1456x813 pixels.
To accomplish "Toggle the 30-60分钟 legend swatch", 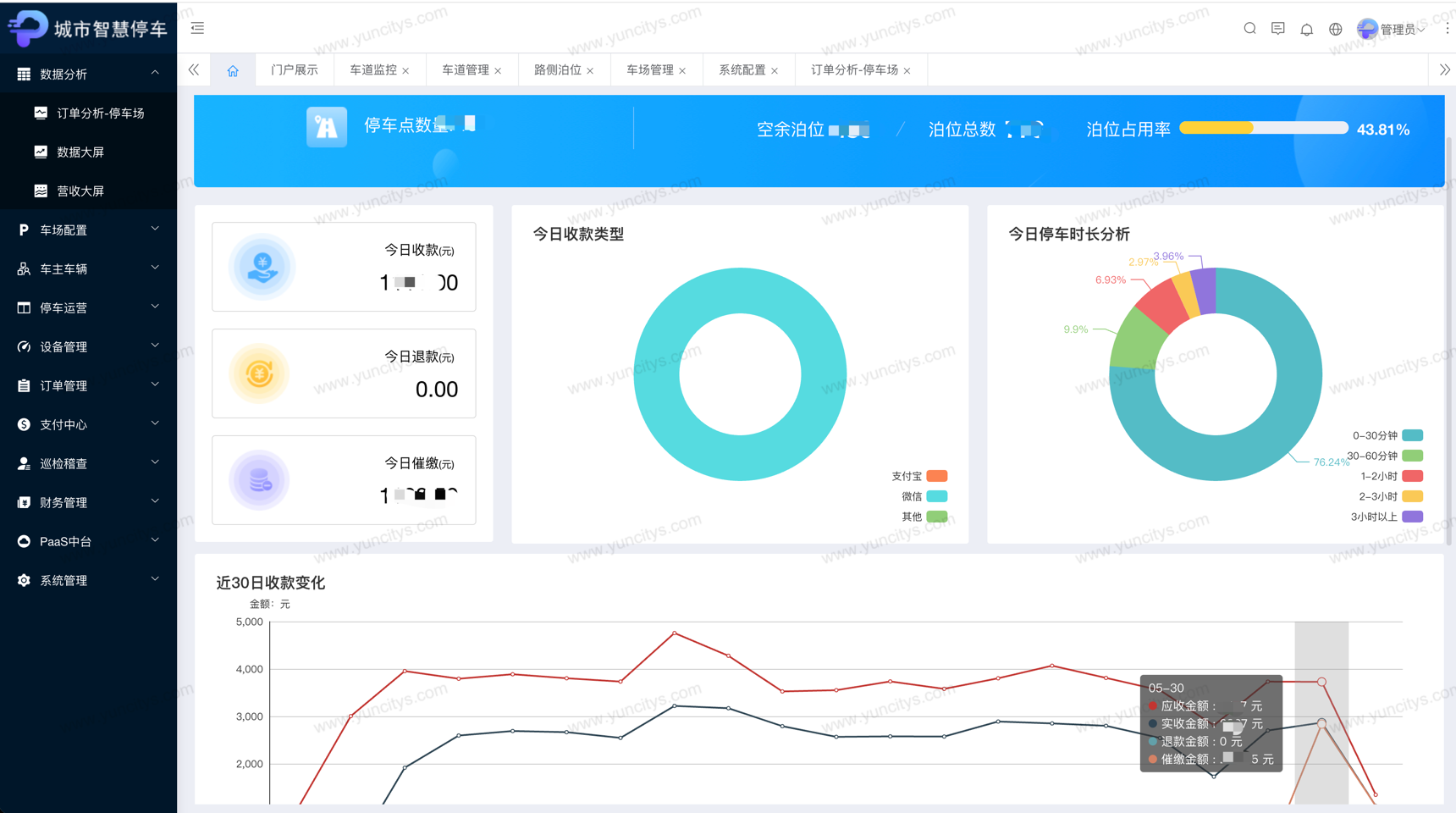I will click(x=1413, y=456).
